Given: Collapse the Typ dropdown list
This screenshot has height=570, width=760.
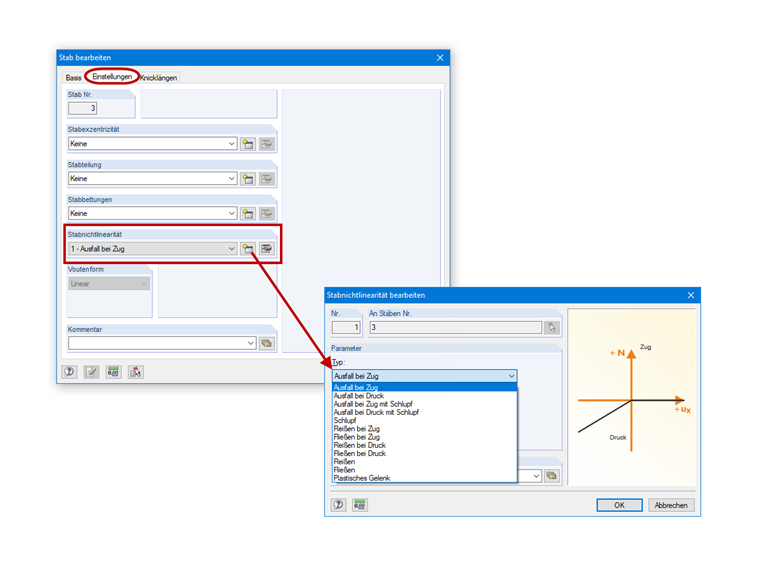Looking at the screenshot, I should pos(511,376).
